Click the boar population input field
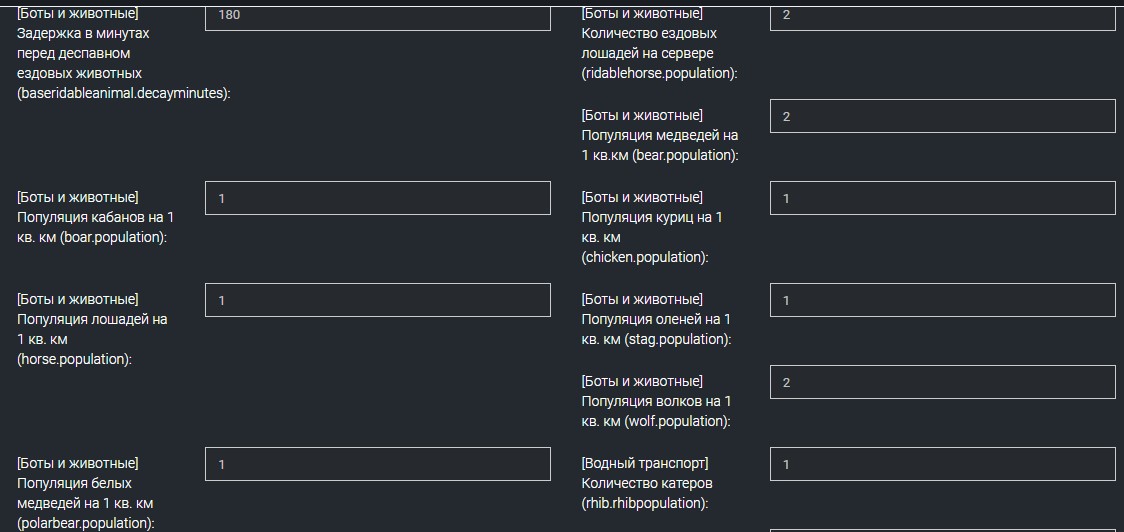Viewport: 1124px width, 532px height. tap(377, 198)
